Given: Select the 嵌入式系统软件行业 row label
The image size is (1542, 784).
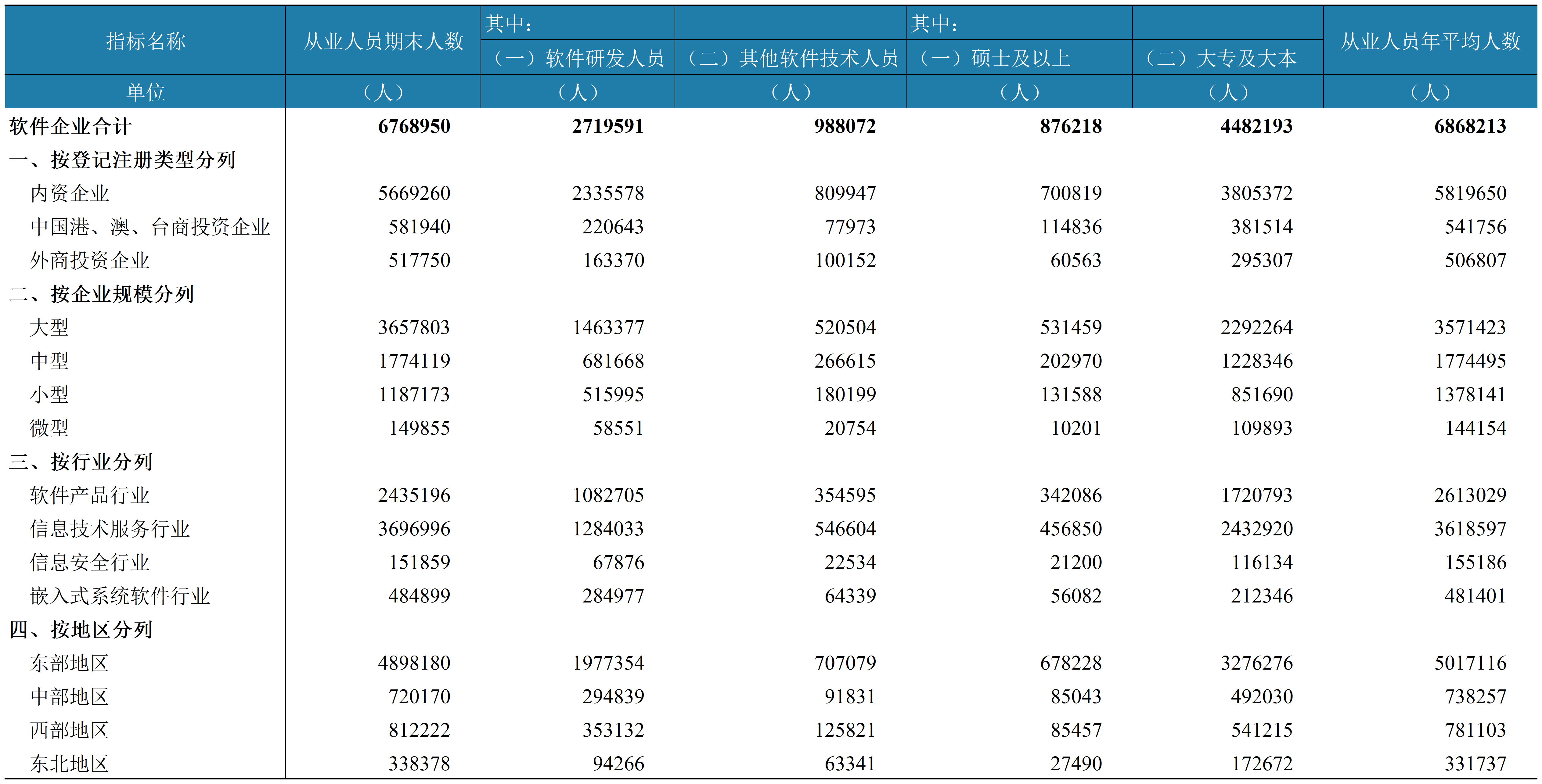Looking at the screenshot, I should click(x=120, y=595).
